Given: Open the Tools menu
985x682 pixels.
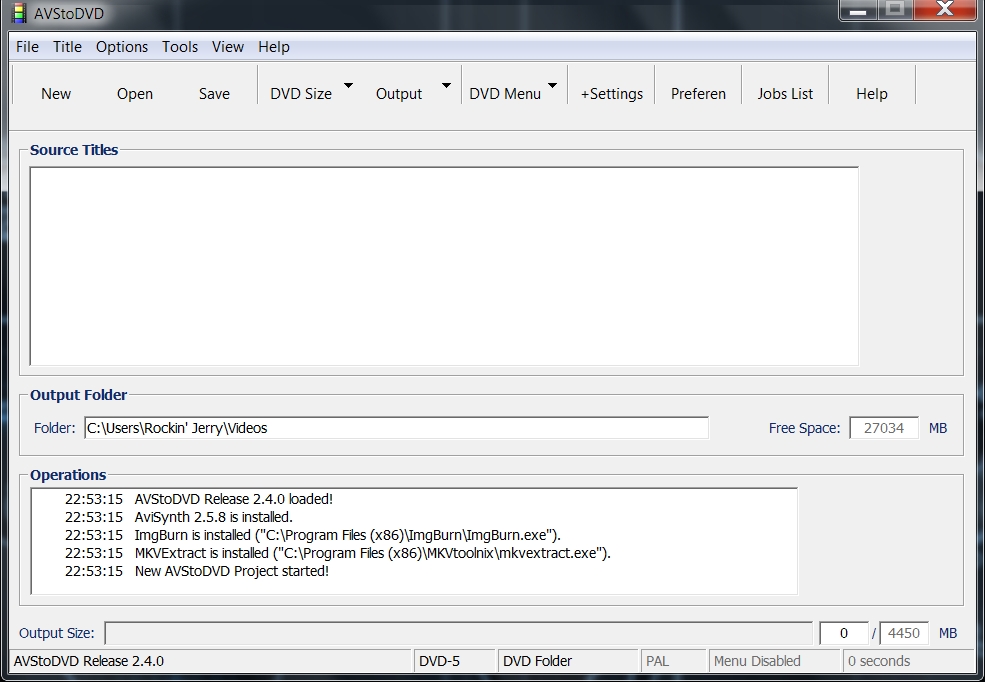Looking at the screenshot, I should coord(180,47).
